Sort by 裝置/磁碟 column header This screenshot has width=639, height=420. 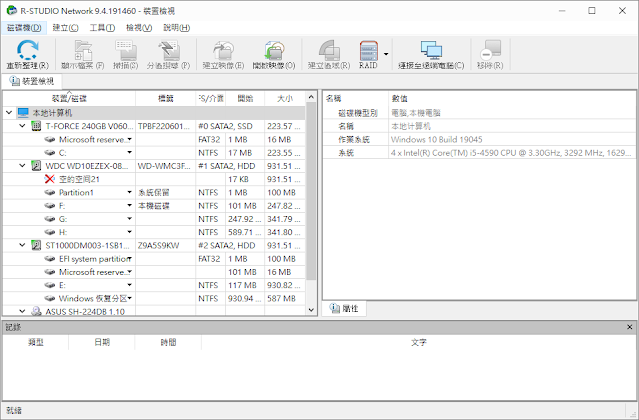pyautogui.click(x=69, y=98)
